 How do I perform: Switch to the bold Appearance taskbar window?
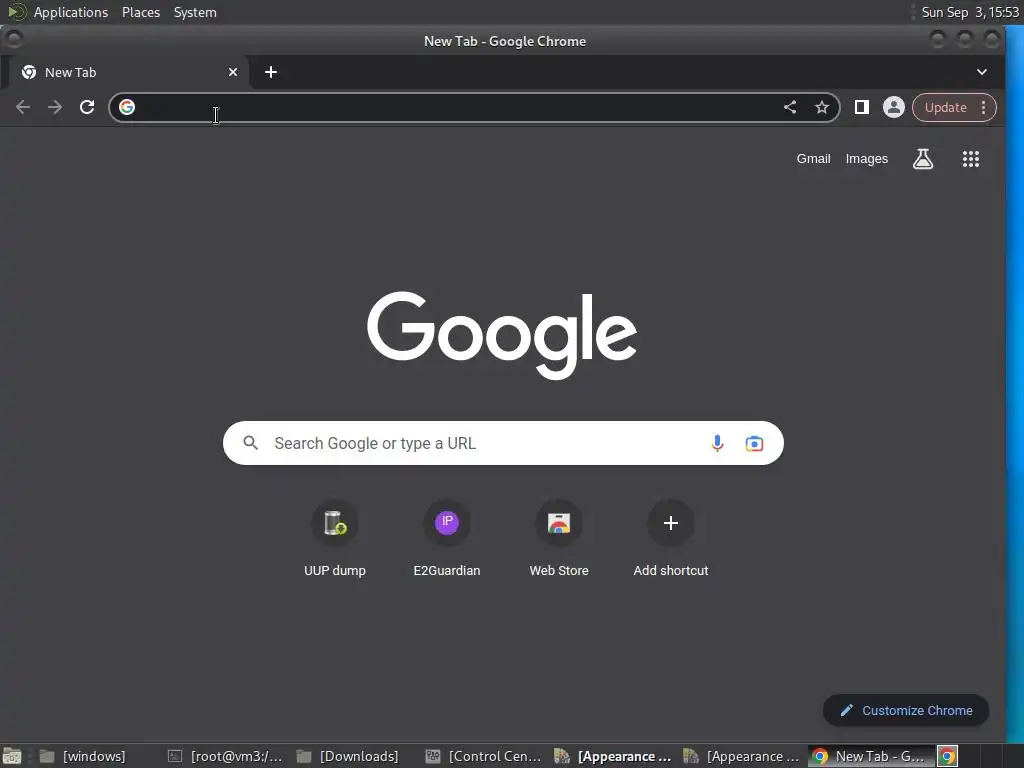click(x=613, y=756)
